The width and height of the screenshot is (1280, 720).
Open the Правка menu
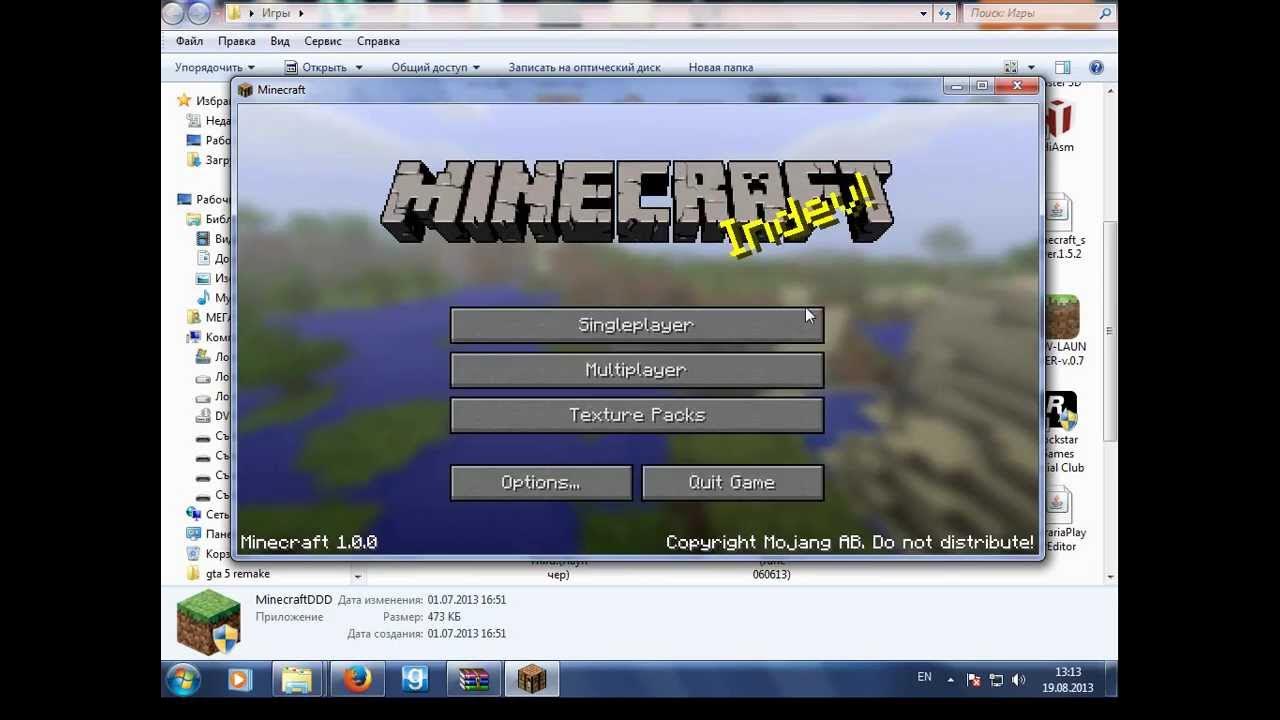point(236,41)
